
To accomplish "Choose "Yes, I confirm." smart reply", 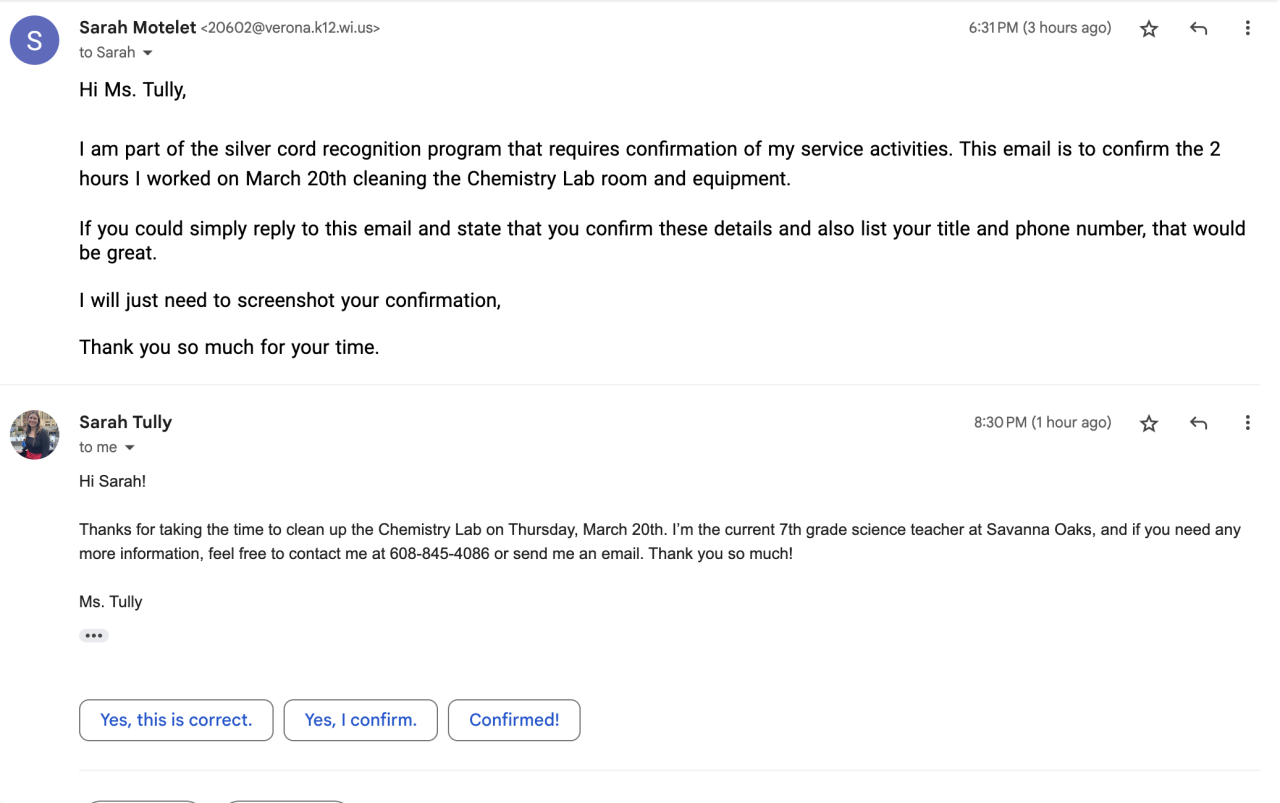I will click(360, 720).
